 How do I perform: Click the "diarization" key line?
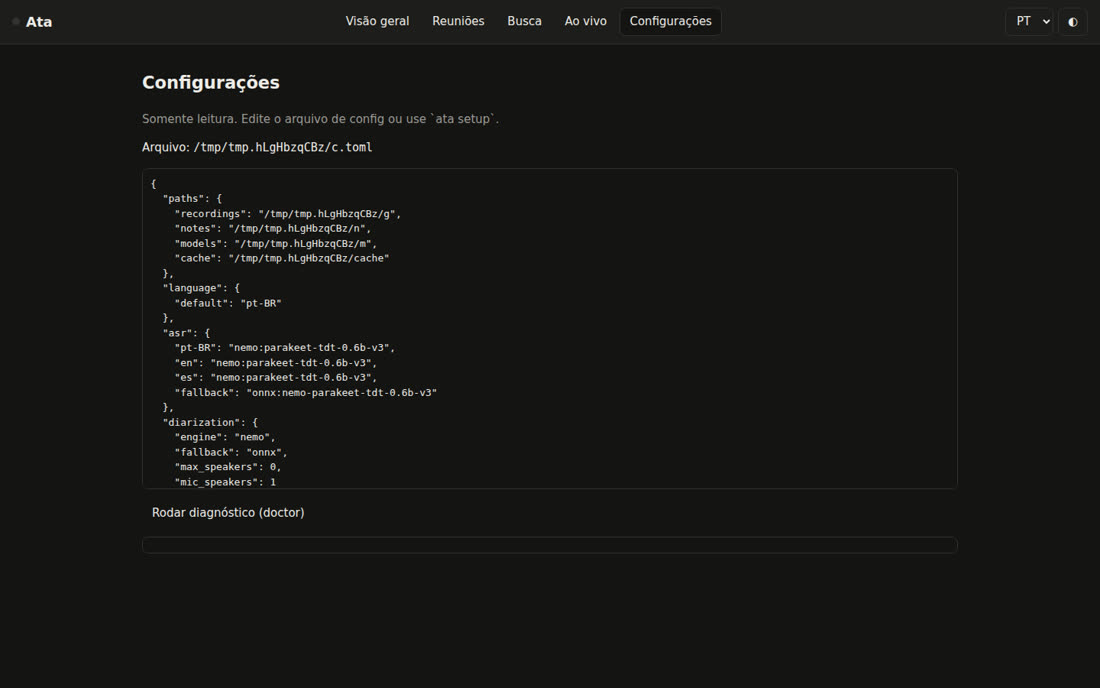210,422
